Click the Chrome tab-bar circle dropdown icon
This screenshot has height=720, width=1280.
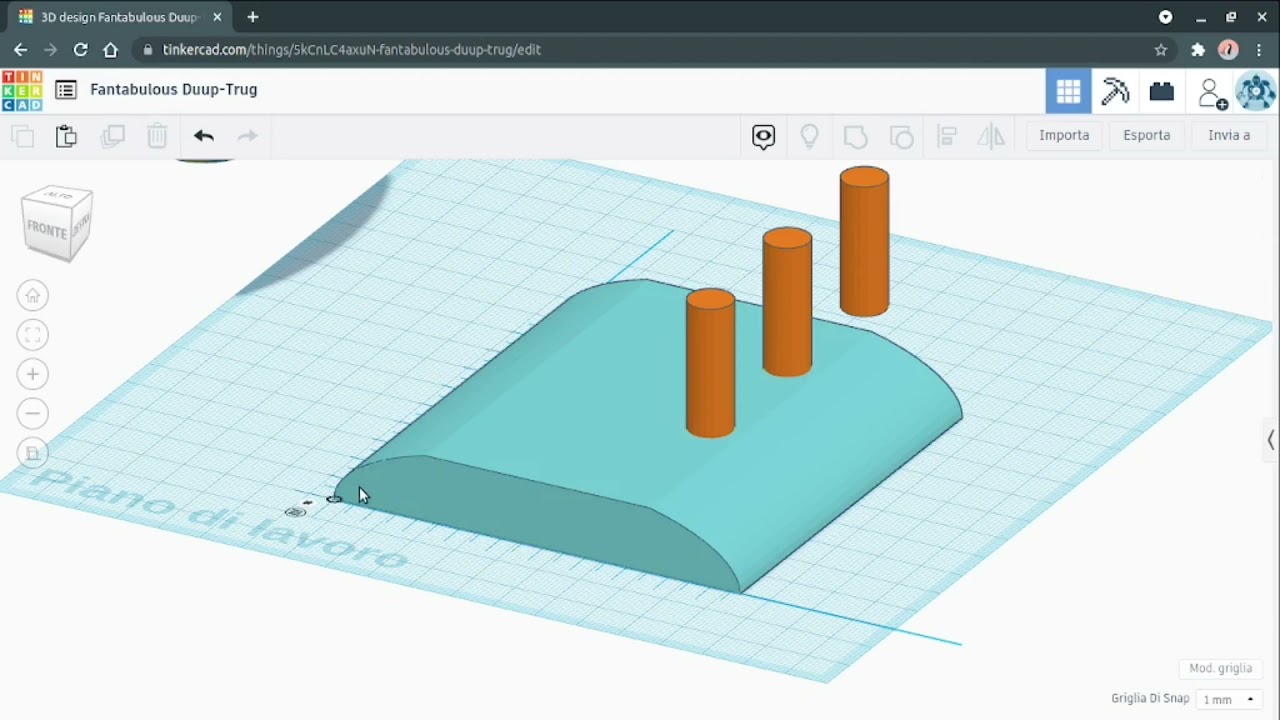(1166, 17)
